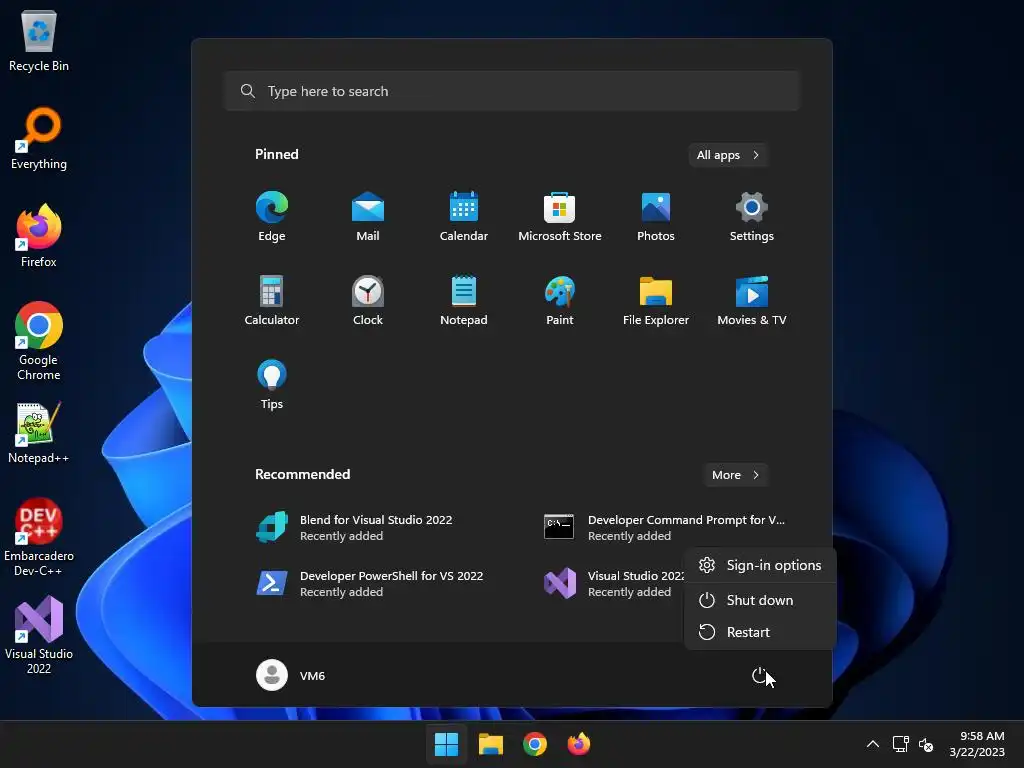Image resolution: width=1024 pixels, height=768 pixels.
Task: Launch Notepad from the Start menu
Action: point(464,300)
